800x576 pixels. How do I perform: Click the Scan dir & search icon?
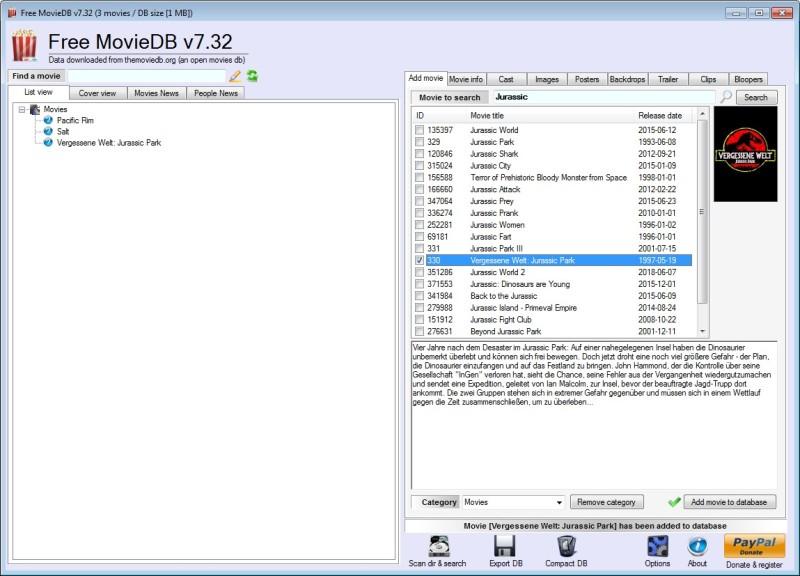(x=439, y=546)
